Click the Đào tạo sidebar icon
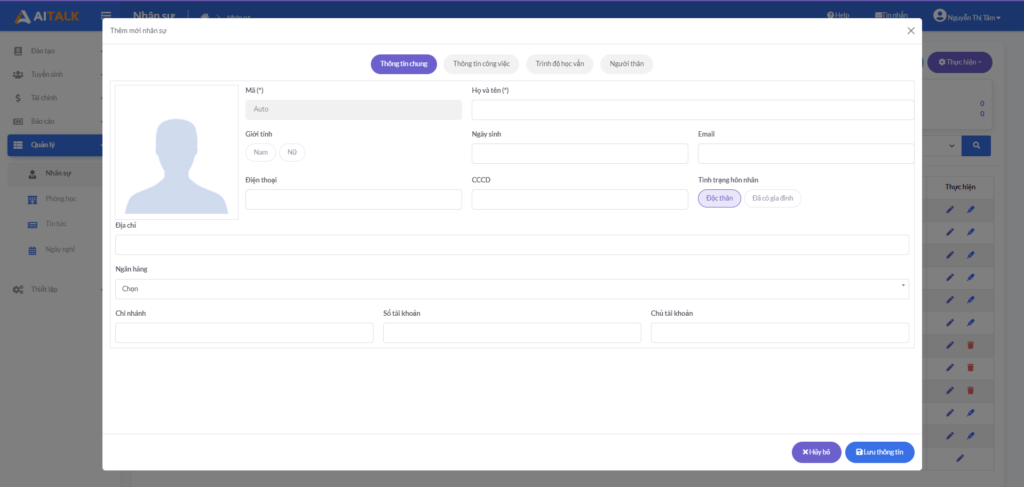 (x=18, y=51)
